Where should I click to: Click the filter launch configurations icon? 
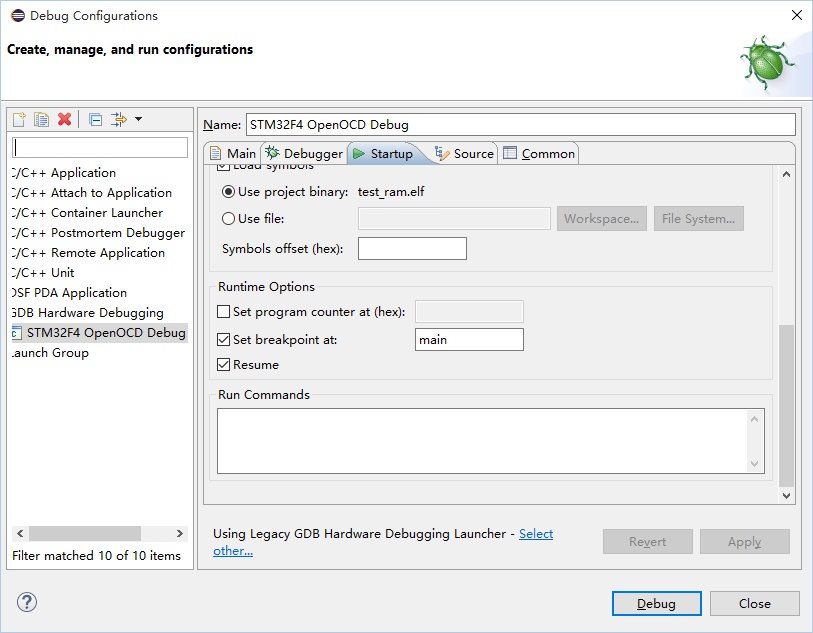[x=118, y=119]
